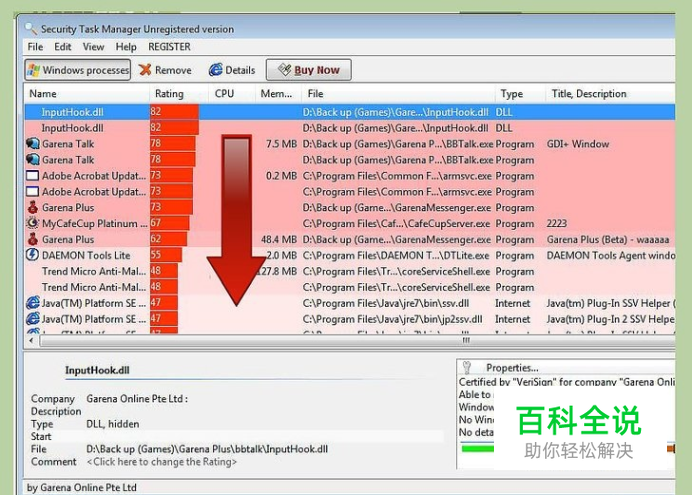Sort by the Rating column header
Image resolution: width=692 pixels, height=495 pixels.
[x=179, y=94]
